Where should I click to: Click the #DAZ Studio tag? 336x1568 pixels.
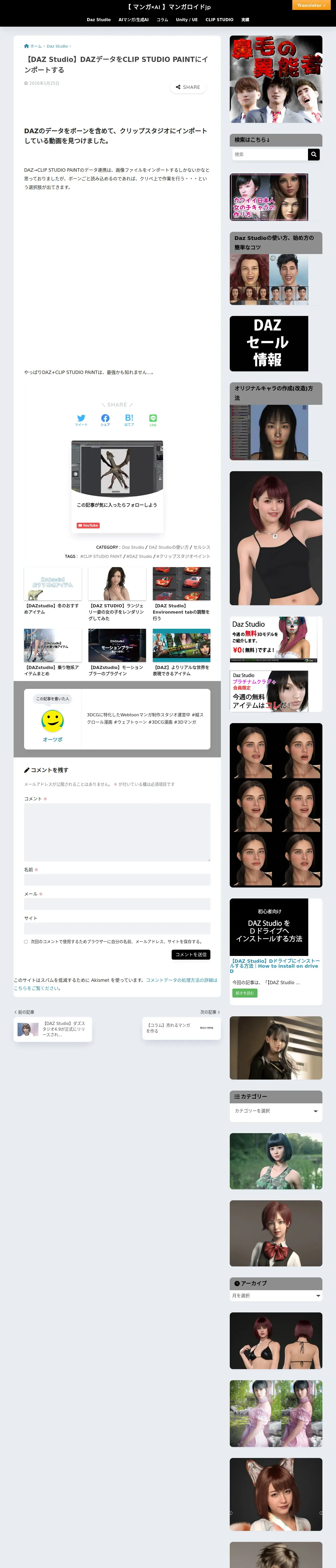[139, 556]
